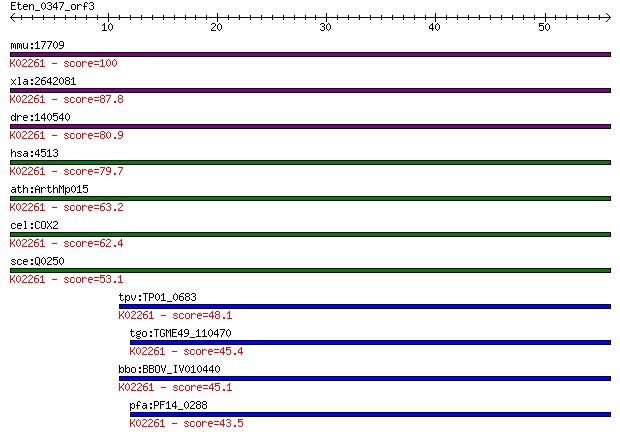Click the K02261 score=87.8 text
620x437 pixels.
[66, 99]
